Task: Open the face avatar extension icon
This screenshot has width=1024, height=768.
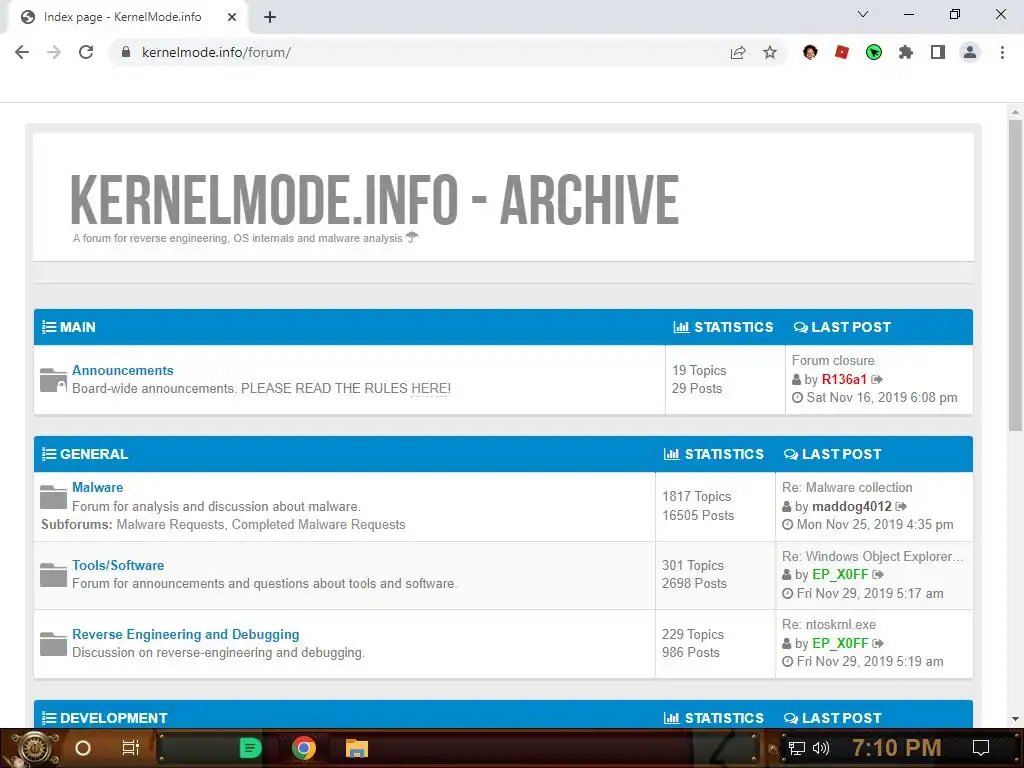Action: coord(810,52)
